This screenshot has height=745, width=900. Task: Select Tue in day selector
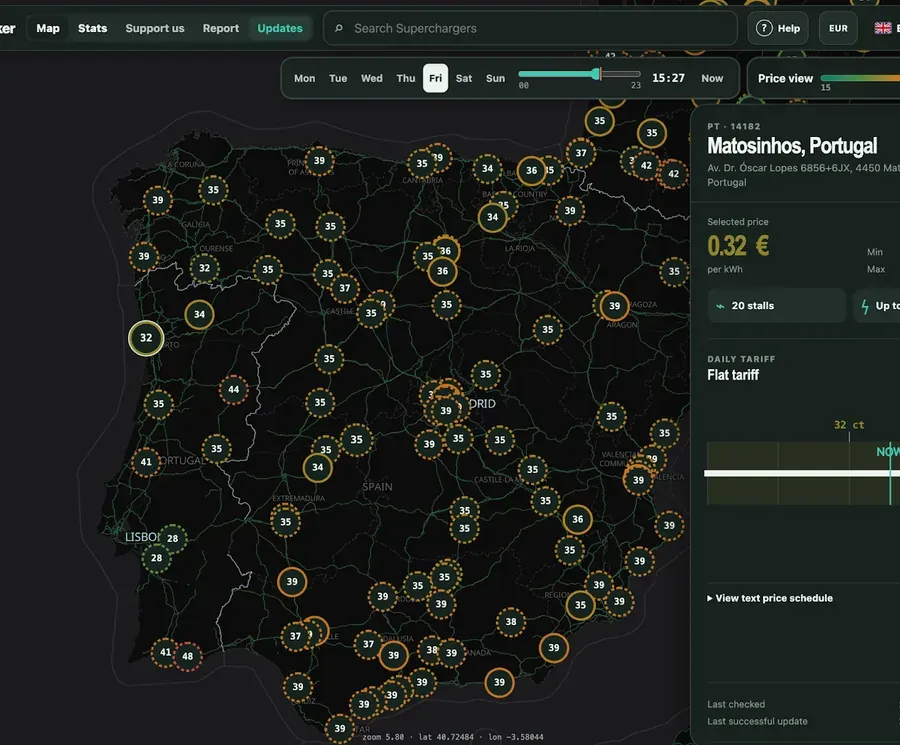(x=338, y=78)
